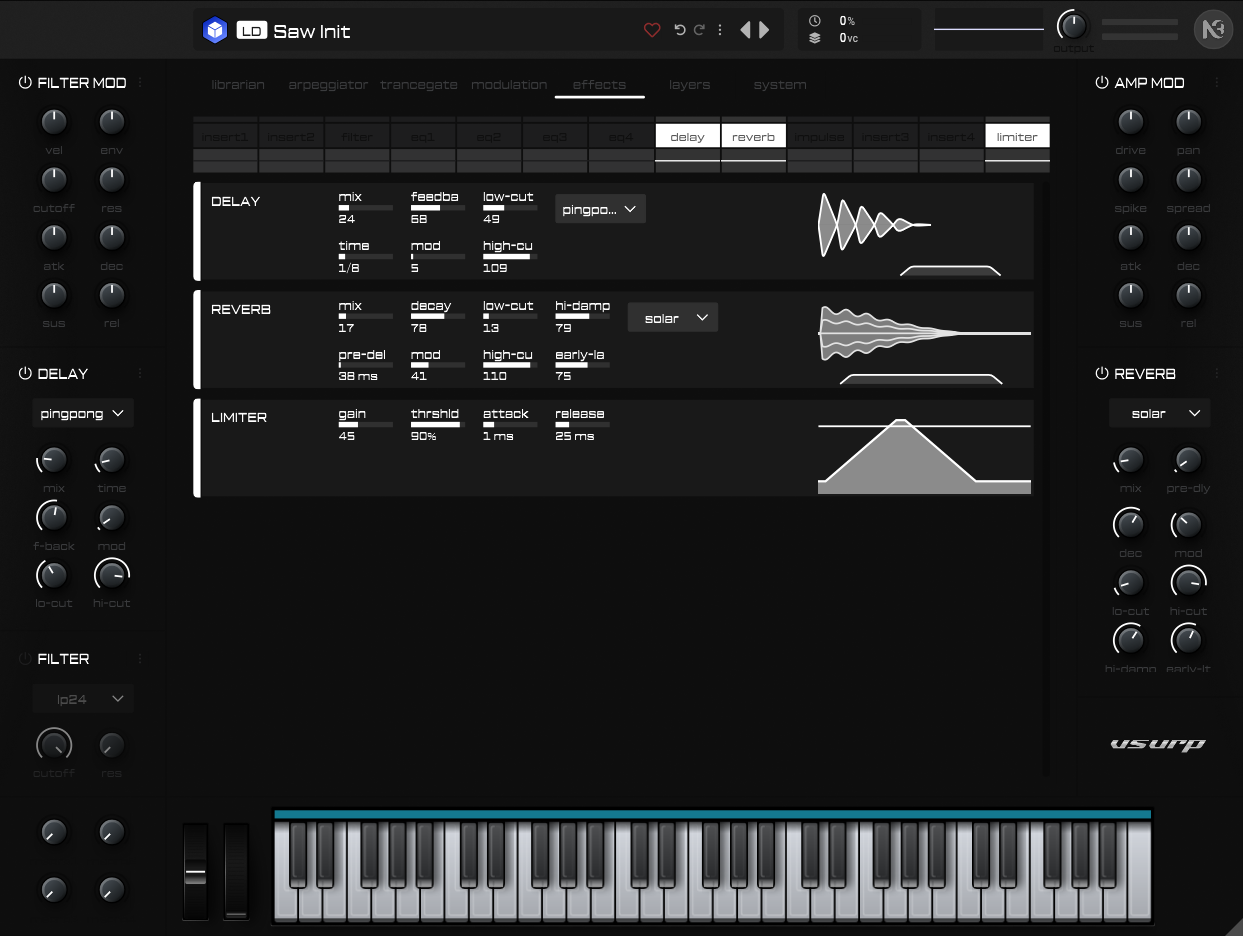Click the Amp Mod pan knob
This screenshot has height=936, width=1243.
click(1189, 122)
